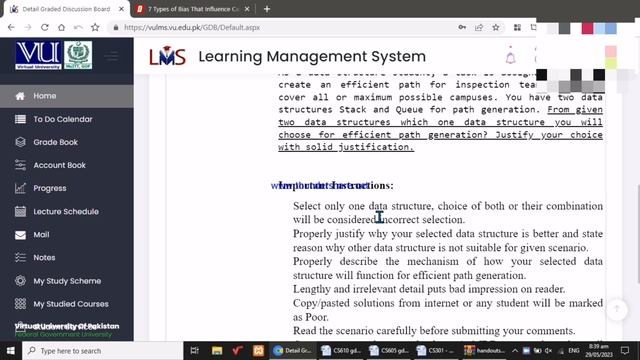Image resolution: width=640 pixels, height=360 pixels.
Task: Close the 7 Types of Bias tab
Action: coord(247,9)
